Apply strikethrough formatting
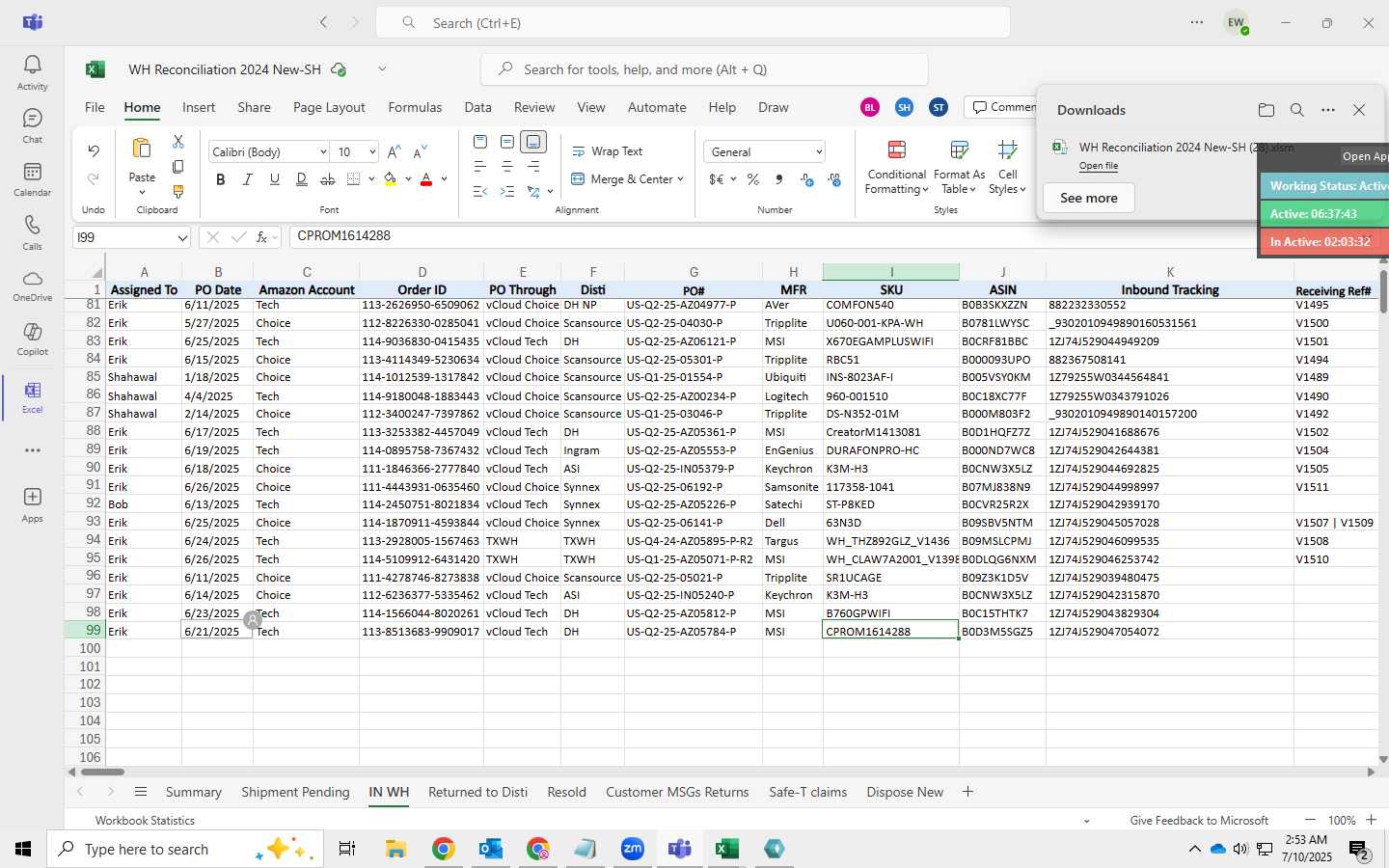1389x868 pixels. click(x=328, y=179)
